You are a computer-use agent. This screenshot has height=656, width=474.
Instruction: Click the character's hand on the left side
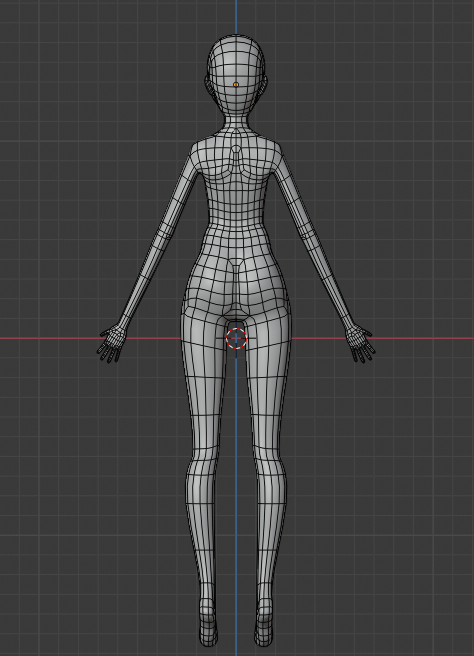[111, 344]
